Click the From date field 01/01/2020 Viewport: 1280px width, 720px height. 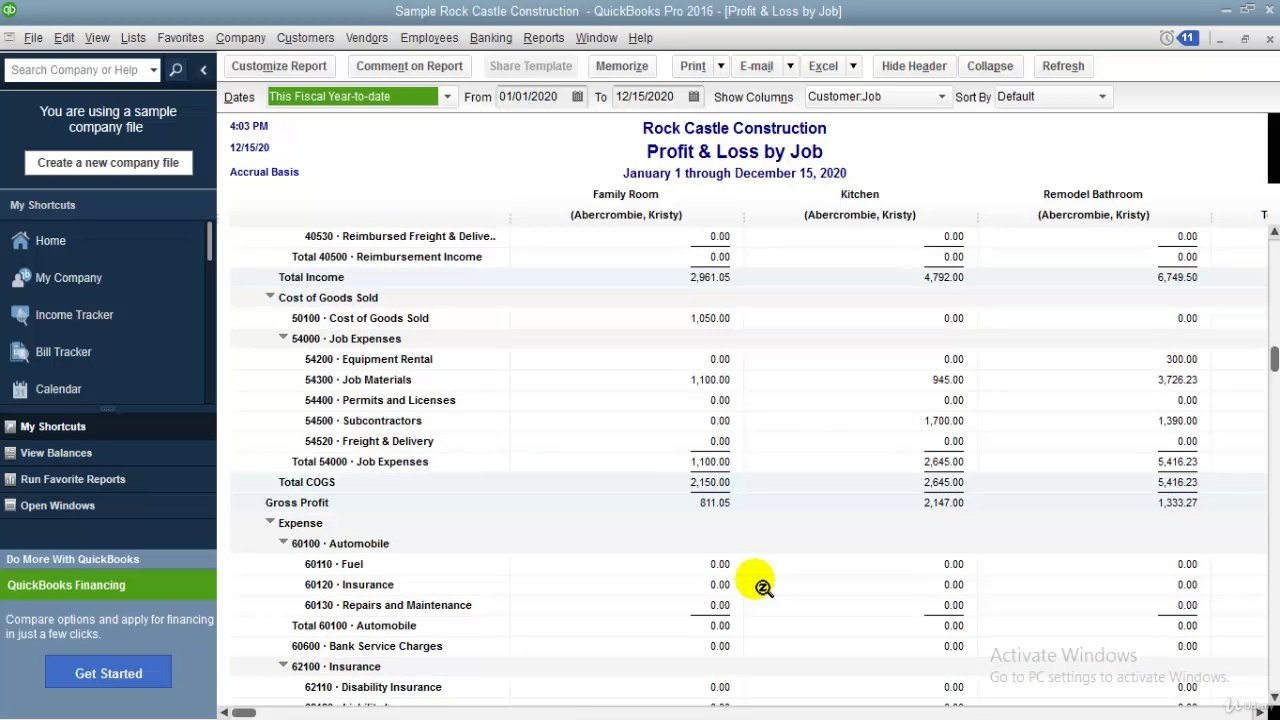click(533, 97)
